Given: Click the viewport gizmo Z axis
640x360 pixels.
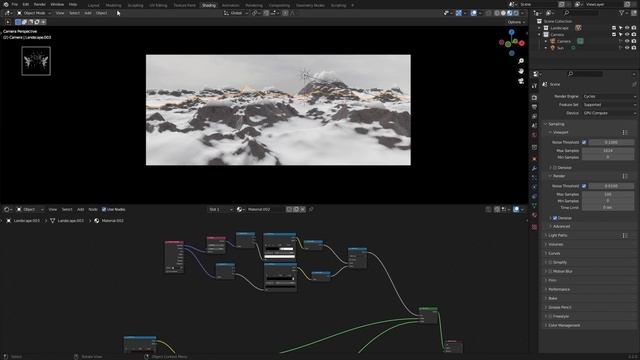Looking at the screenshot, I should [x=511, y=32].
